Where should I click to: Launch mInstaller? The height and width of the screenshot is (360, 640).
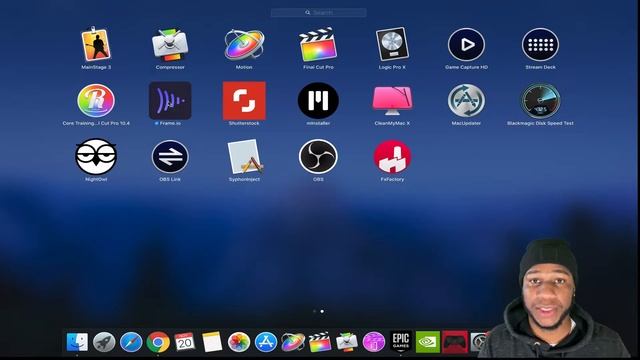tap(318, 100)
